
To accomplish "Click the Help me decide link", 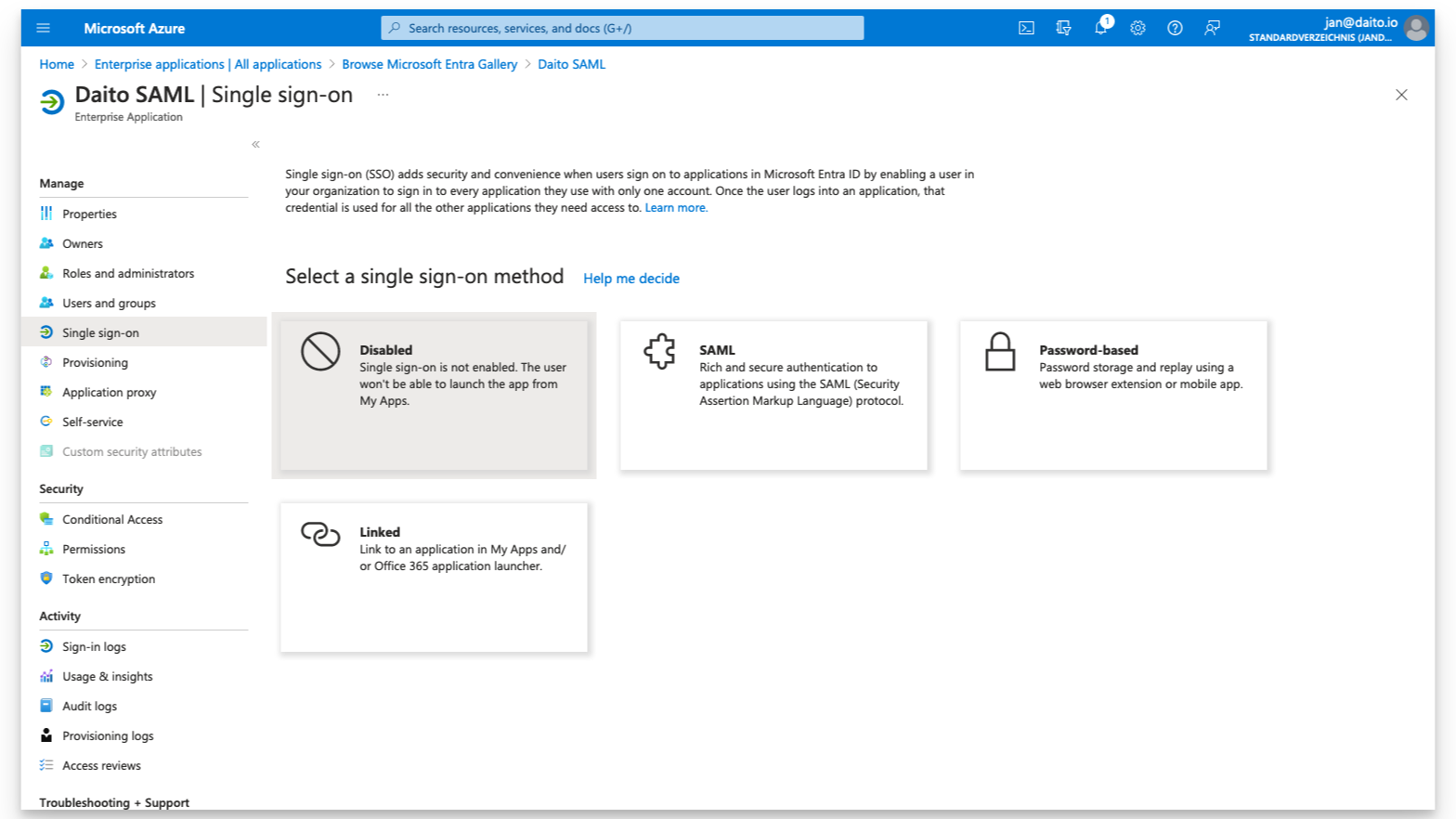I will [631, 279].
